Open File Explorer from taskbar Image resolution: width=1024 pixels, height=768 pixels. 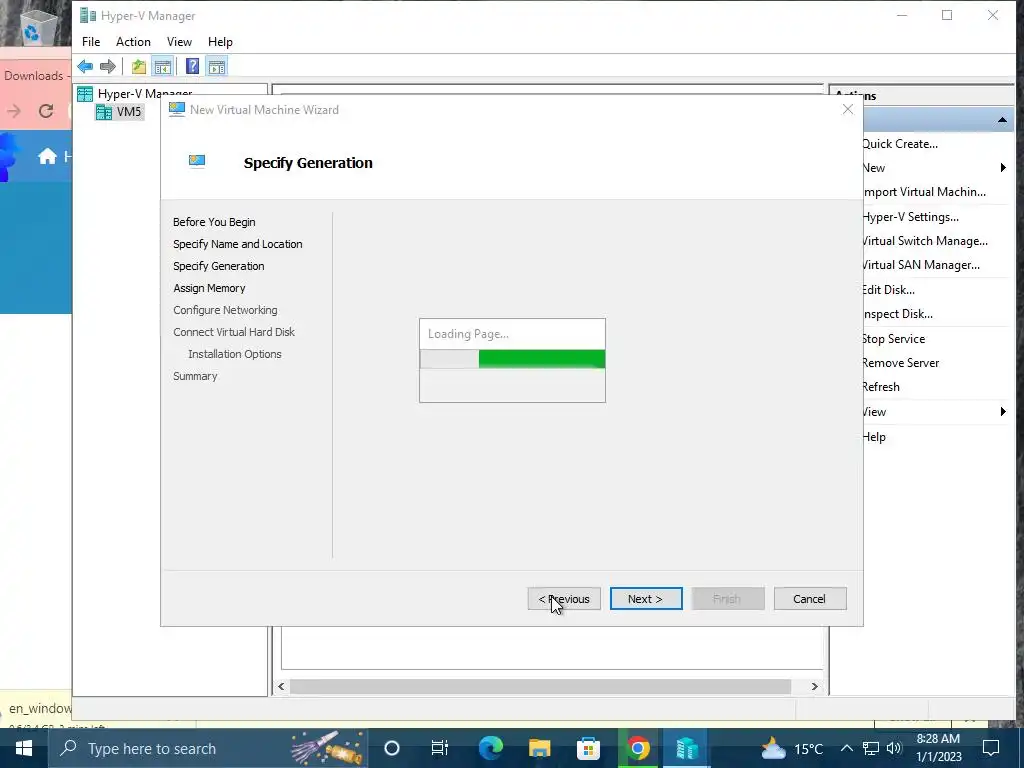[x=539, y=748]
